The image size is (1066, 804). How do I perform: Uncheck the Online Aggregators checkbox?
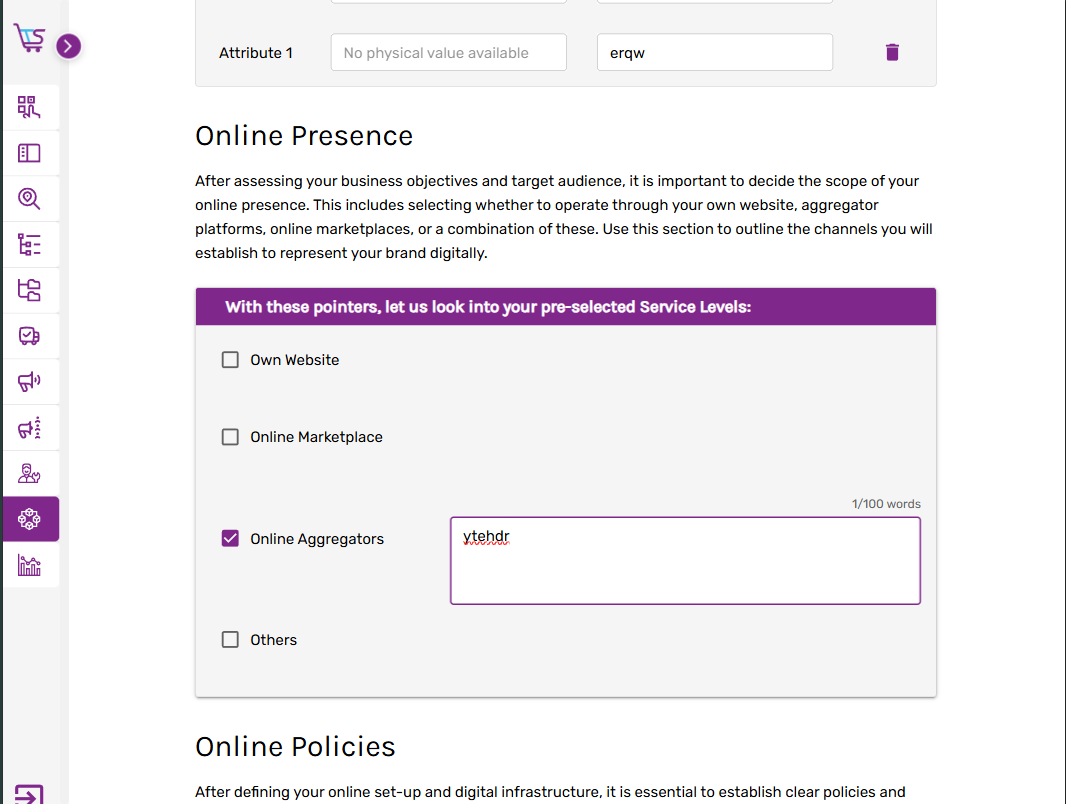click(230, 539)
